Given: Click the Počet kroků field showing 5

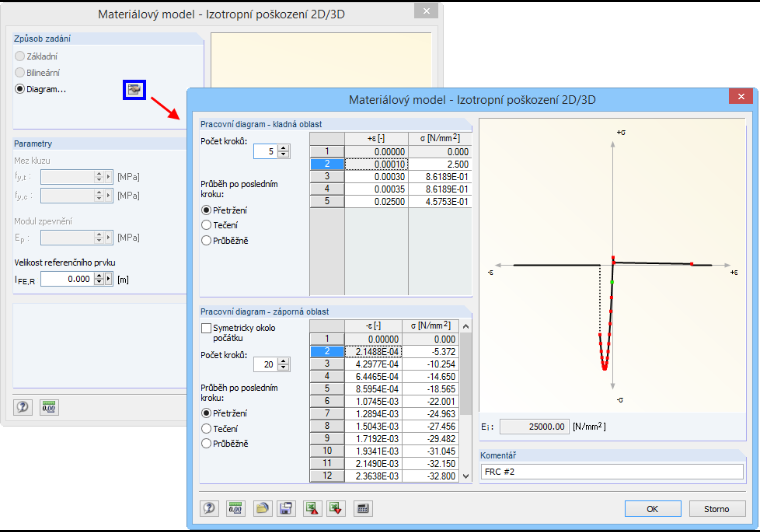Looking at the screenshot, I should pyautogui.click(x=266, y=152).
